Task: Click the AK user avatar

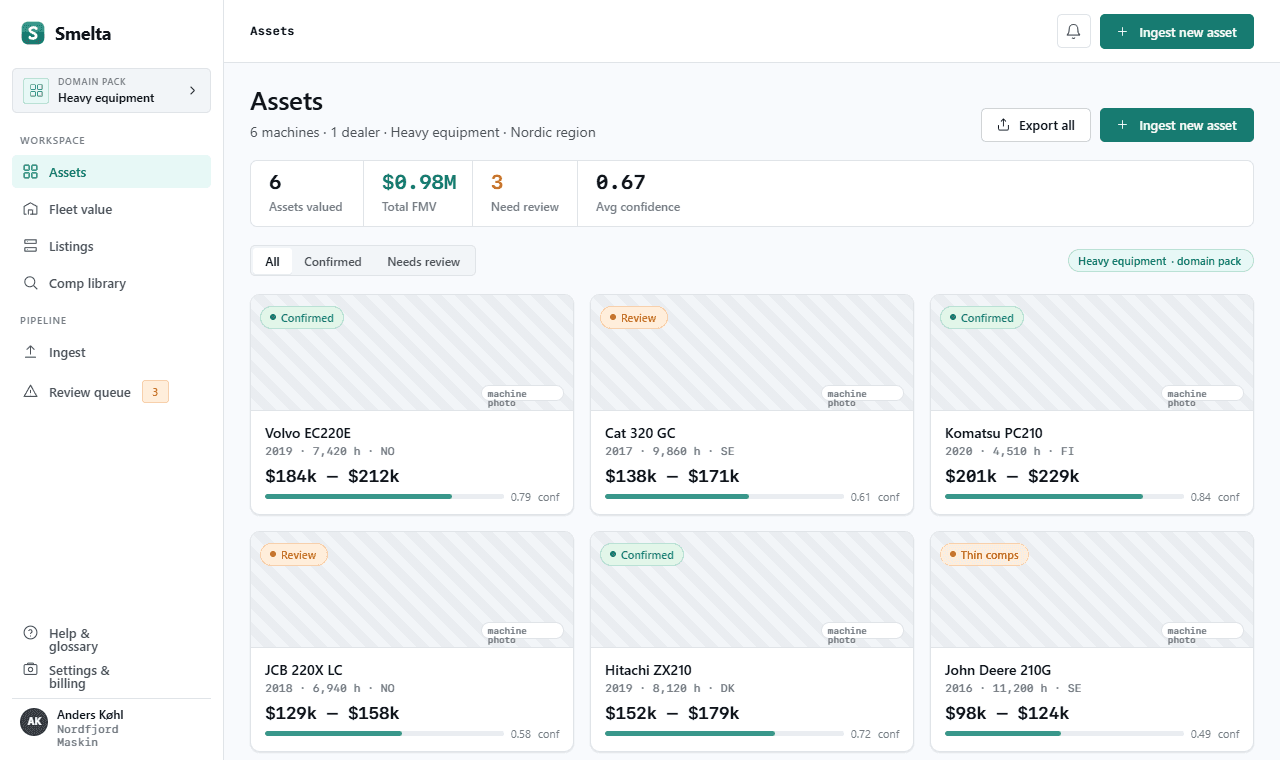Action: tap(34, 722)
